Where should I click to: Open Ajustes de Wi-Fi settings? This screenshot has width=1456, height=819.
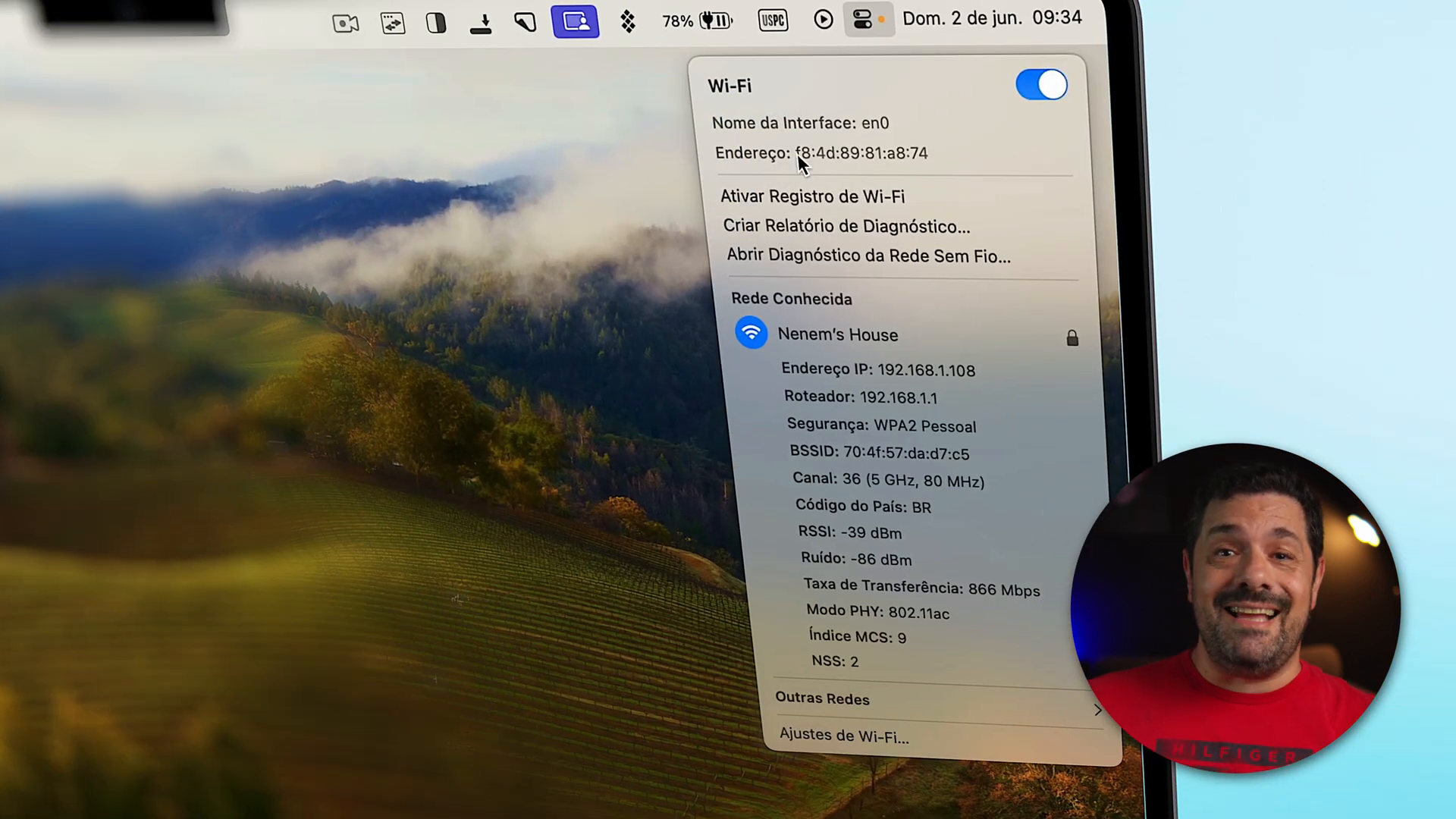[845, 736]
